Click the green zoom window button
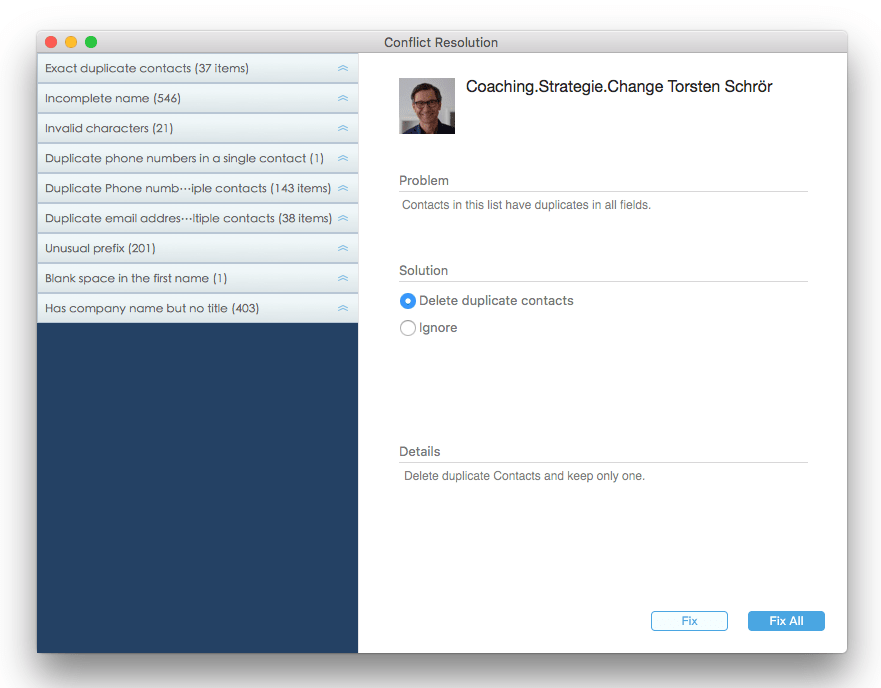This screenshot has height=688, width=881. [91, 42]
